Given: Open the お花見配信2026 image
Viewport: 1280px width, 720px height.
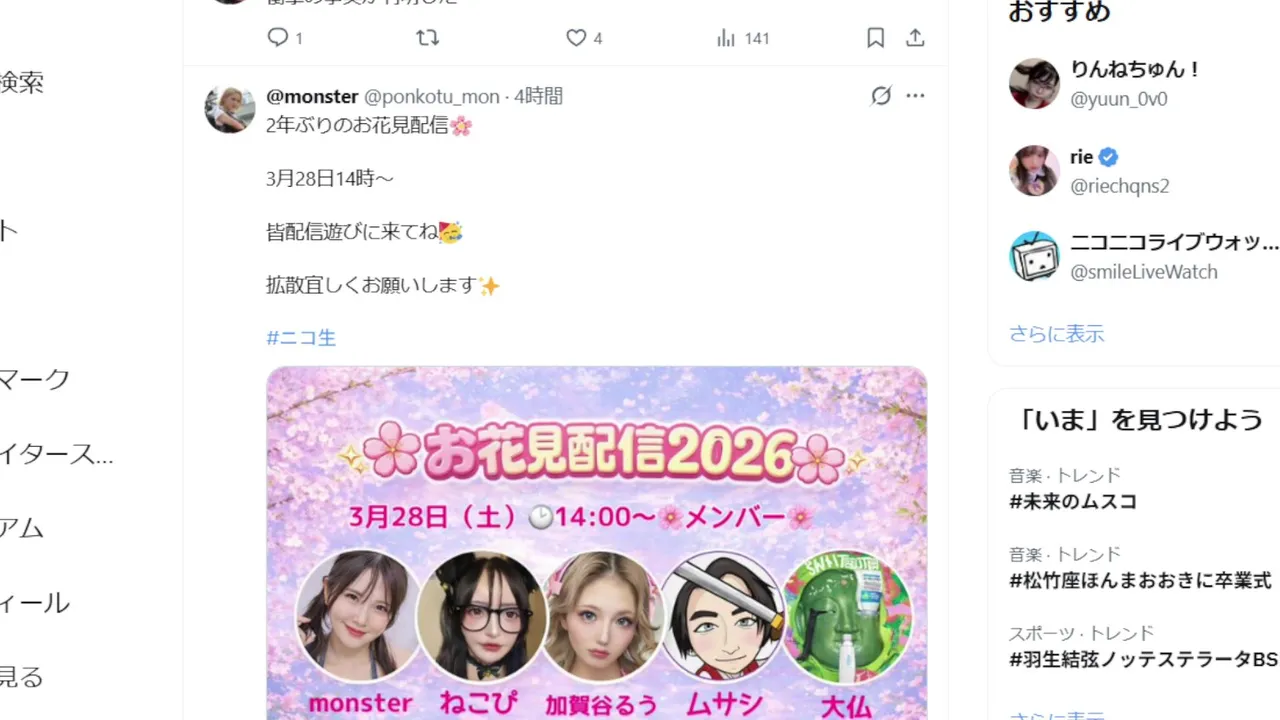Looking at the screenshot, I should (x=597, y=543).
